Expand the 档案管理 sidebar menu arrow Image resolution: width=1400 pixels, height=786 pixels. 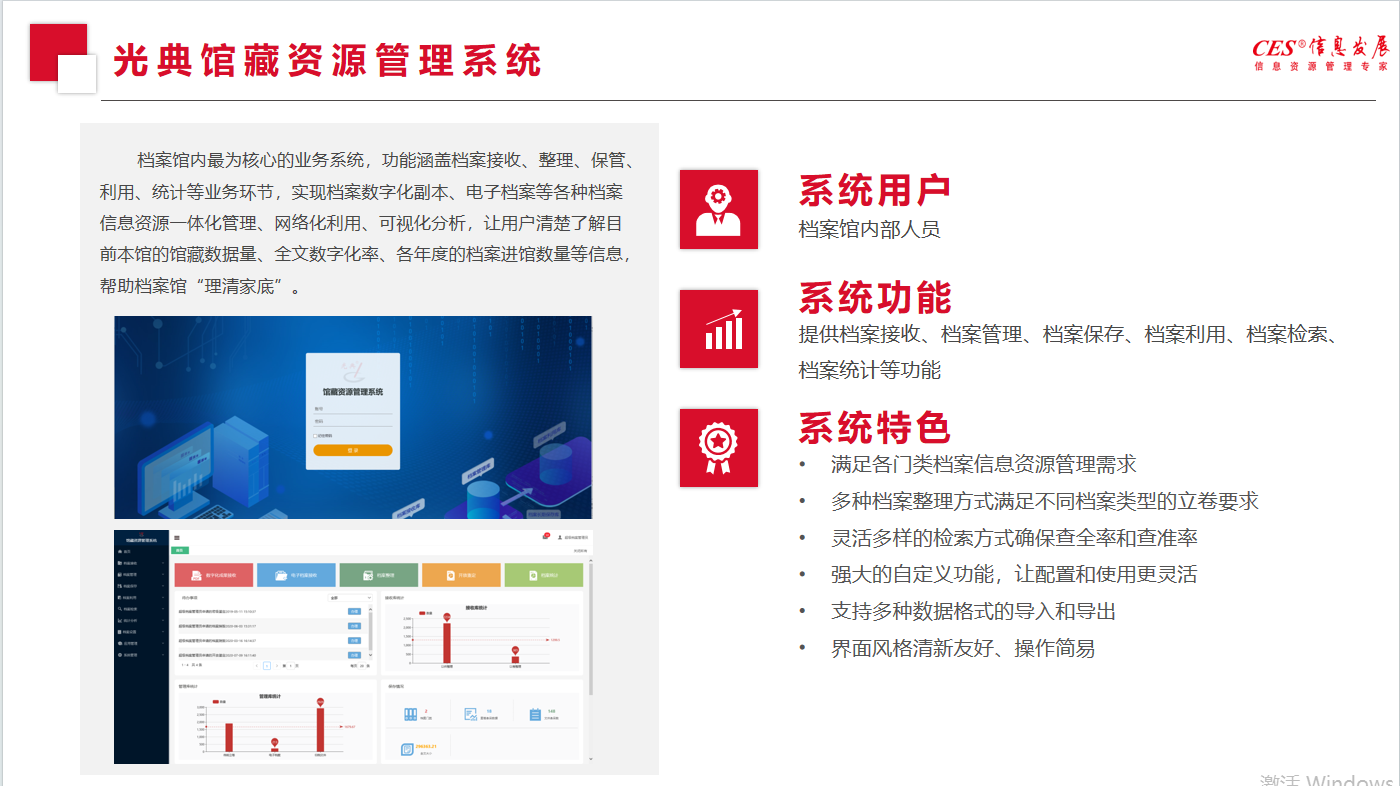coord(163,574)
